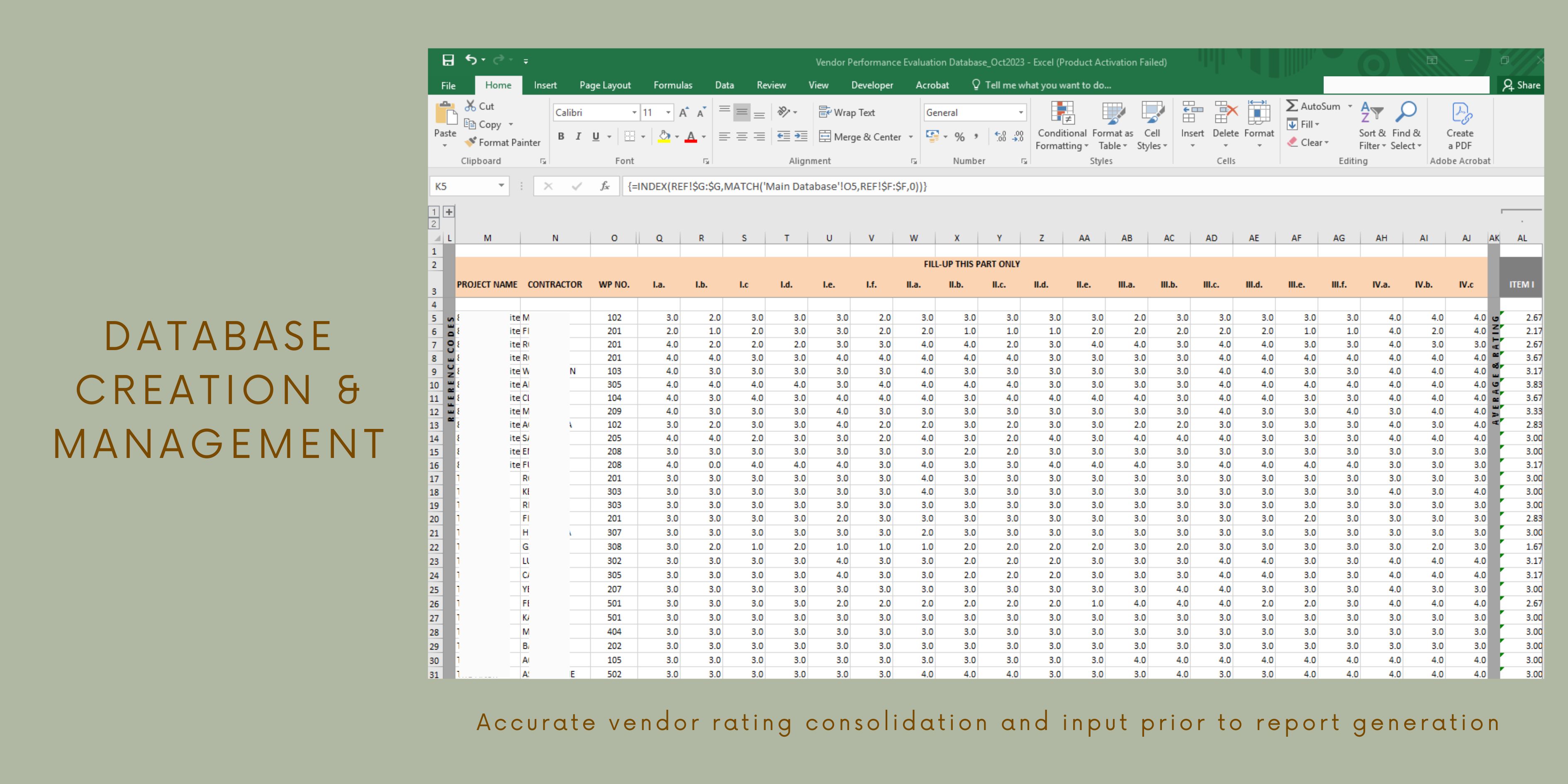Click outline level 1 button
Image resolution: width=1568 pixels, height=784 pixels.
tap(433, 212)
